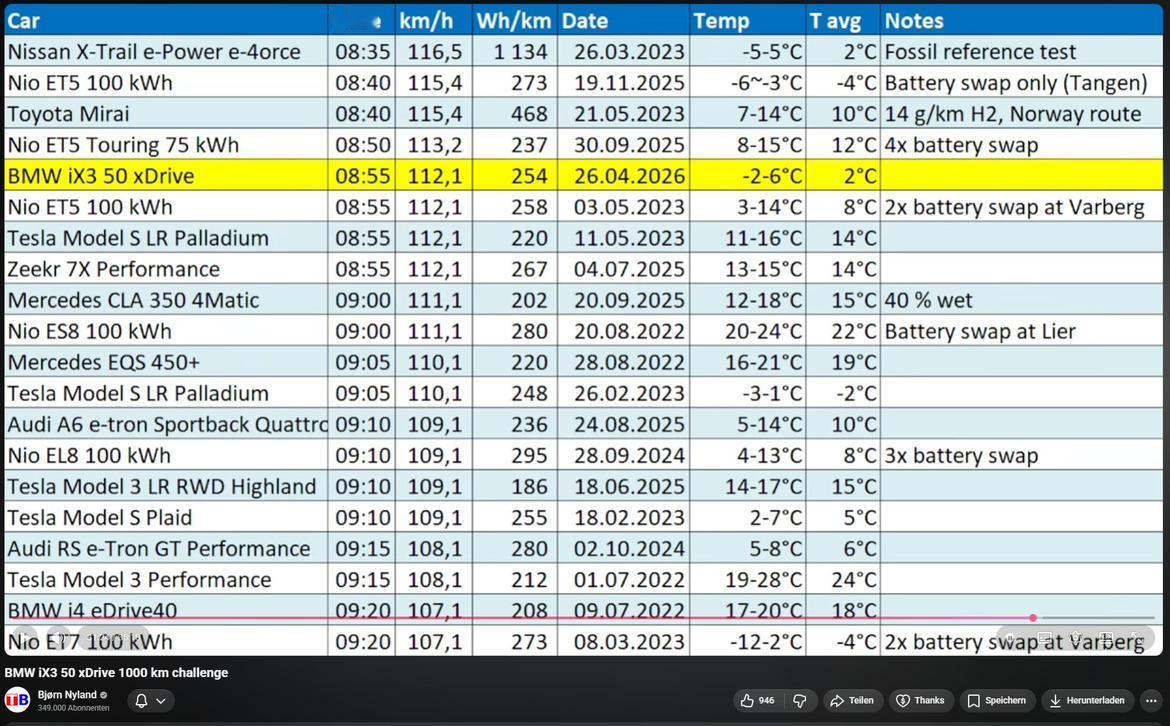Click the 22°C average temperature
The image size is (1170, 726).
pyautogui.click(x=854, y=331)
